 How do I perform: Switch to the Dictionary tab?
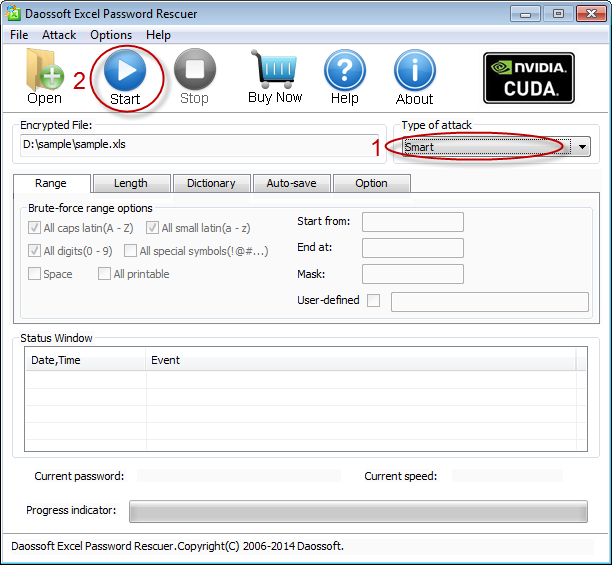[x=212, y=183]
